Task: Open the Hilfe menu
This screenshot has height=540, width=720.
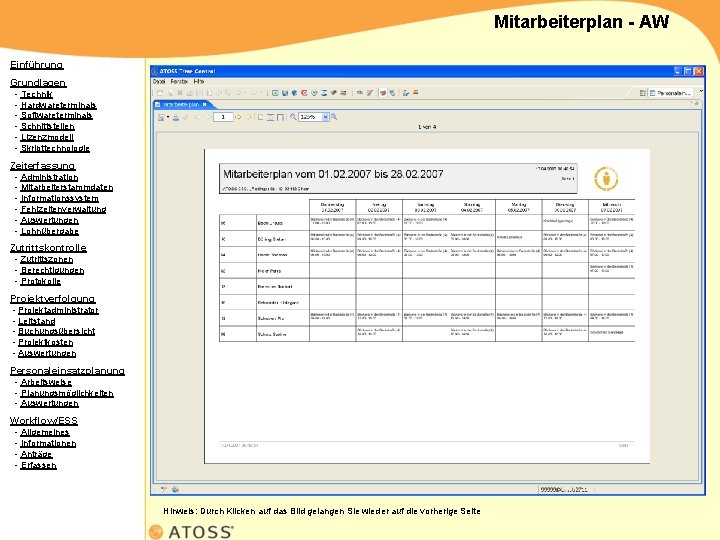Action: coord(199,81)
